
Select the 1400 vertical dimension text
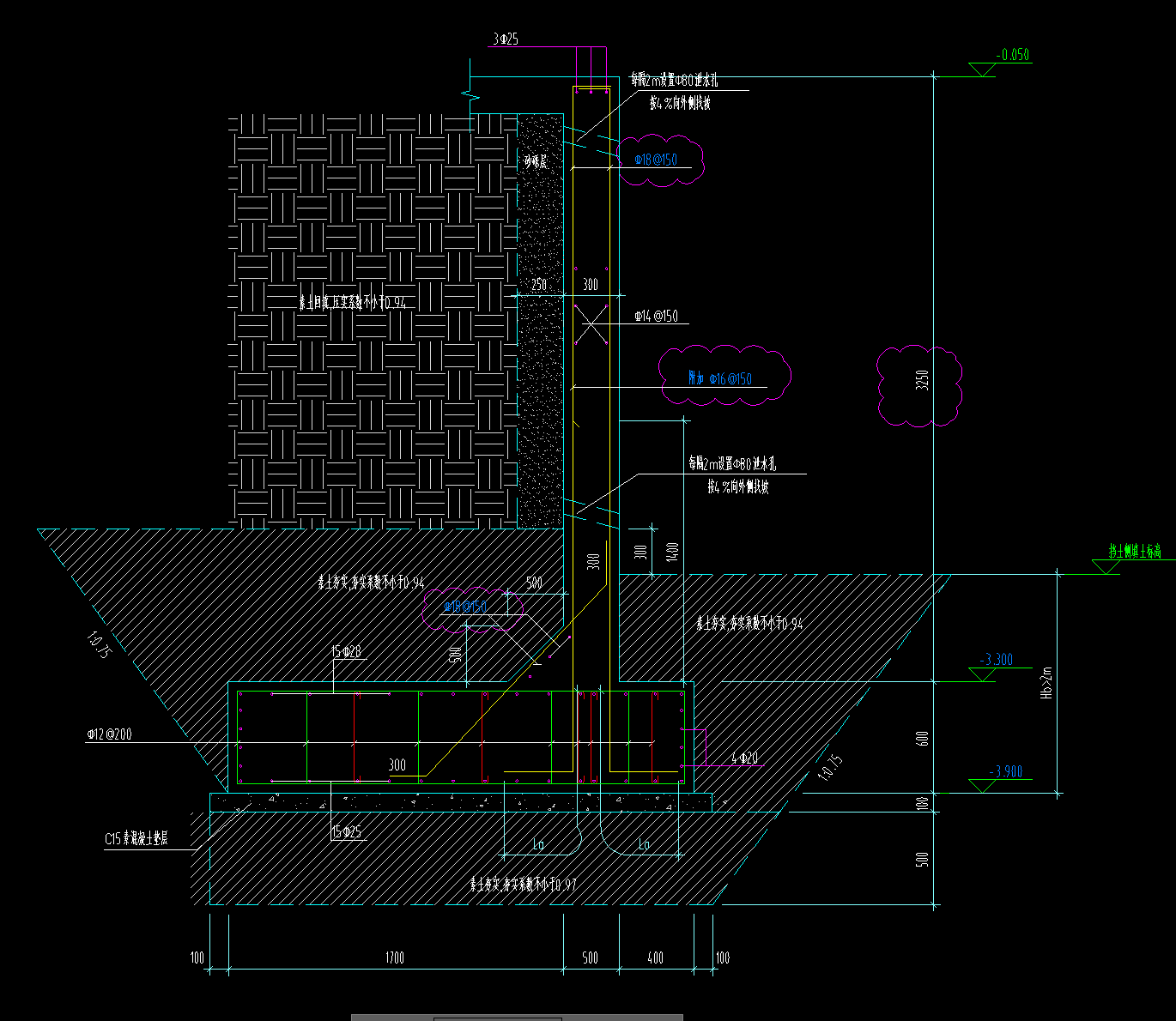point(673,553)
